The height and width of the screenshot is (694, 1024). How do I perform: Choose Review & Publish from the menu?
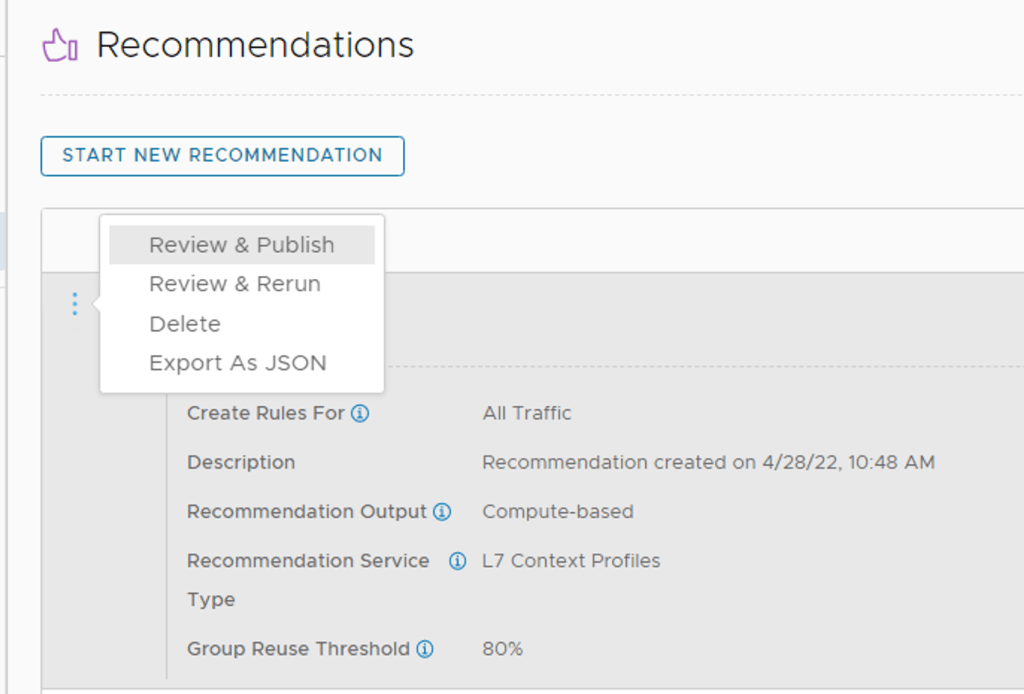tap(241, 245)
